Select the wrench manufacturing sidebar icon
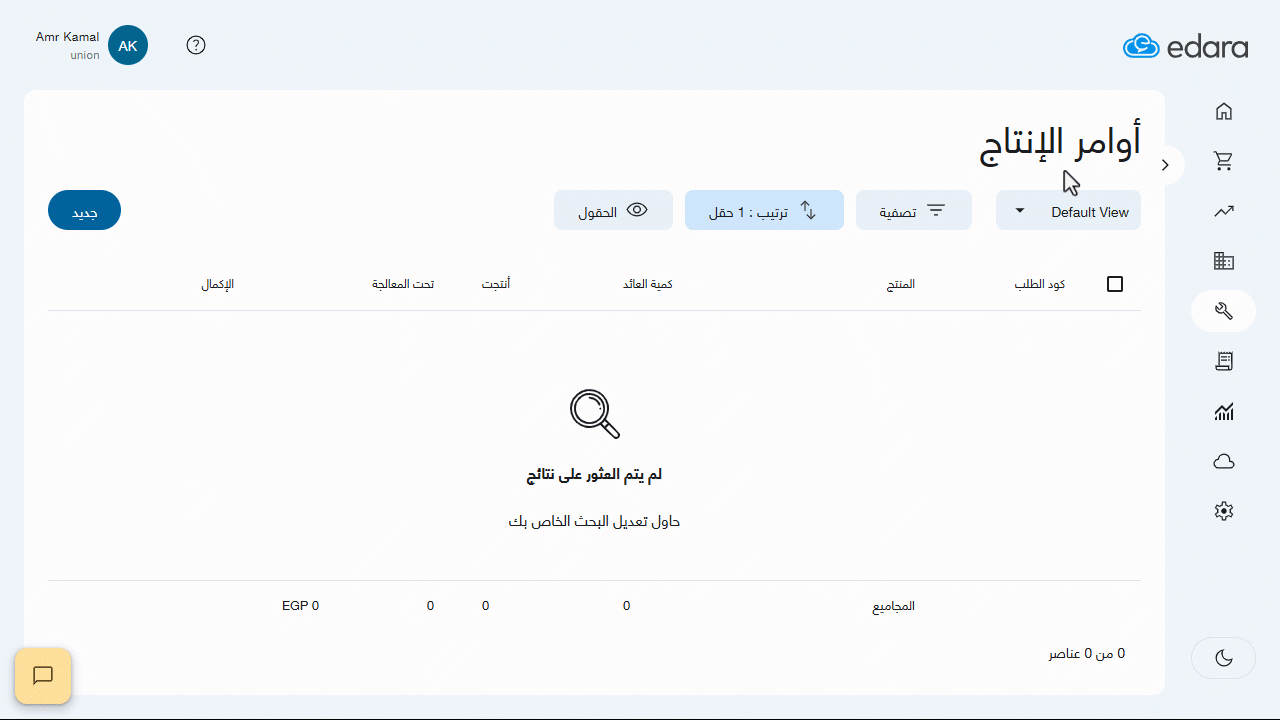The image size is (1280, 720). click(x=1223, y=311)
